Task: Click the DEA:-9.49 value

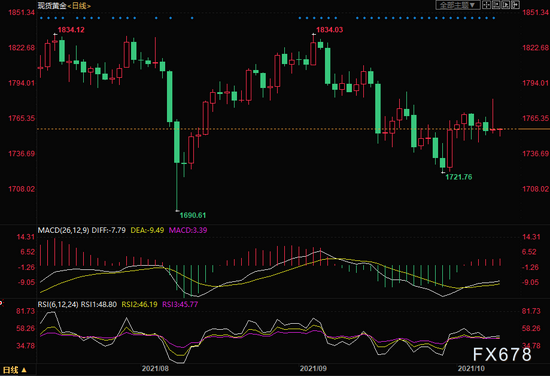Action: point(147,230)
